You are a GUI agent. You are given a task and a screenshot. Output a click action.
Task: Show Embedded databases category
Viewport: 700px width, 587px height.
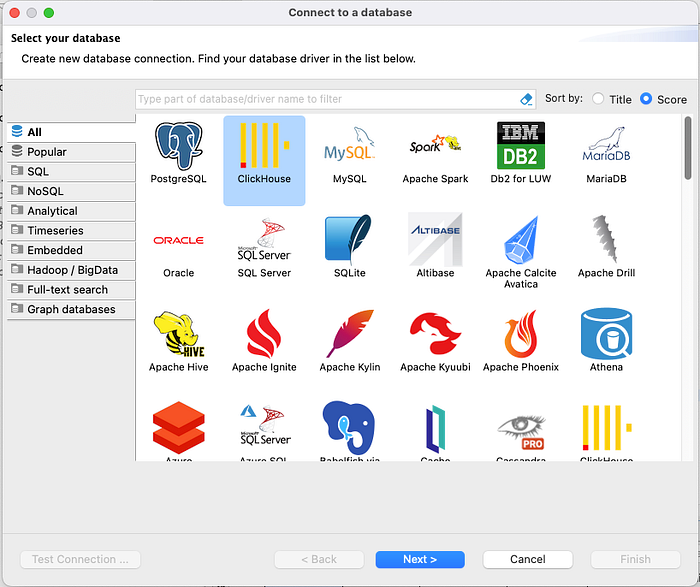[71, 250]
